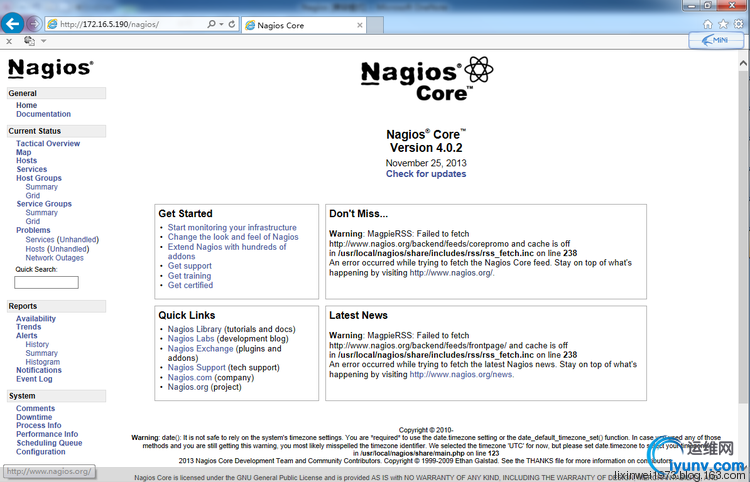Select the Nagios Core browser tab
This screenshot has width=750, height=482.
pyautogui.click(x=304, y=25)
